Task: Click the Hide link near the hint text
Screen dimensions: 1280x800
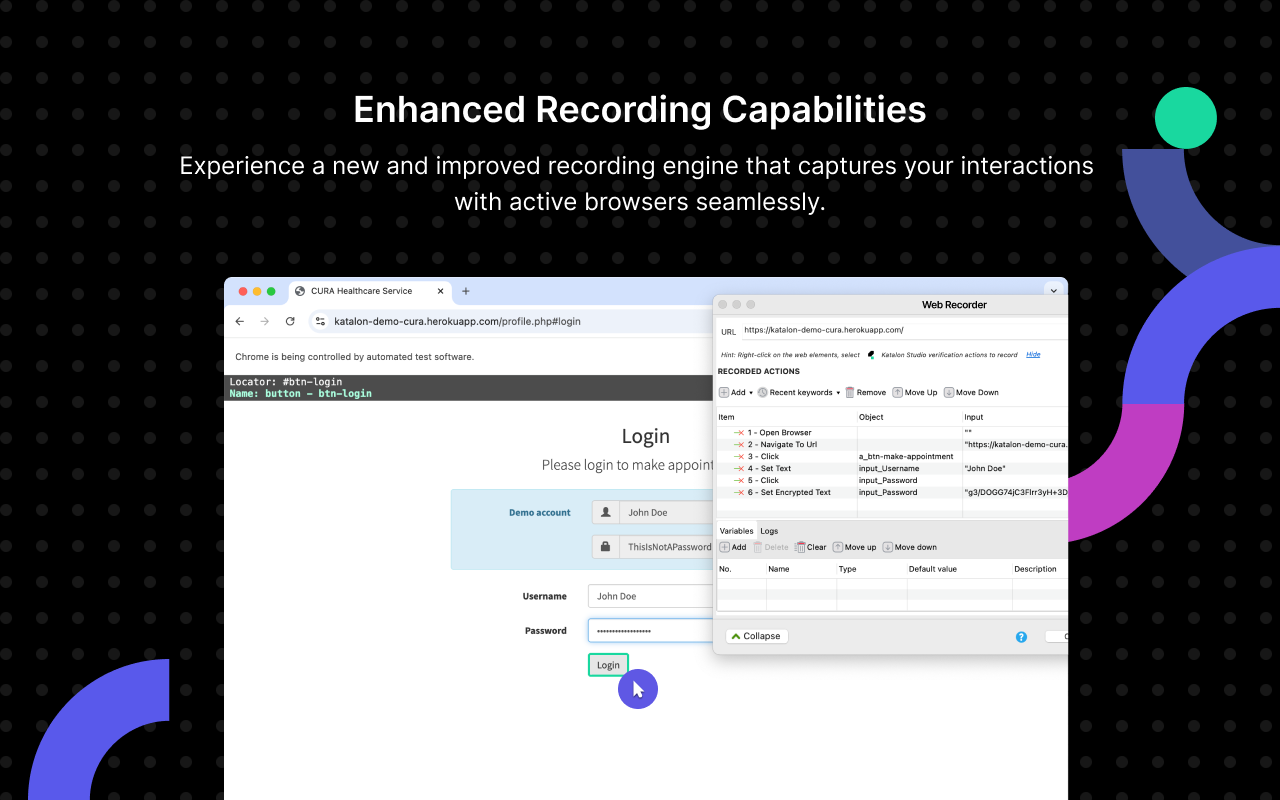Action: [x=1032, y=354]
